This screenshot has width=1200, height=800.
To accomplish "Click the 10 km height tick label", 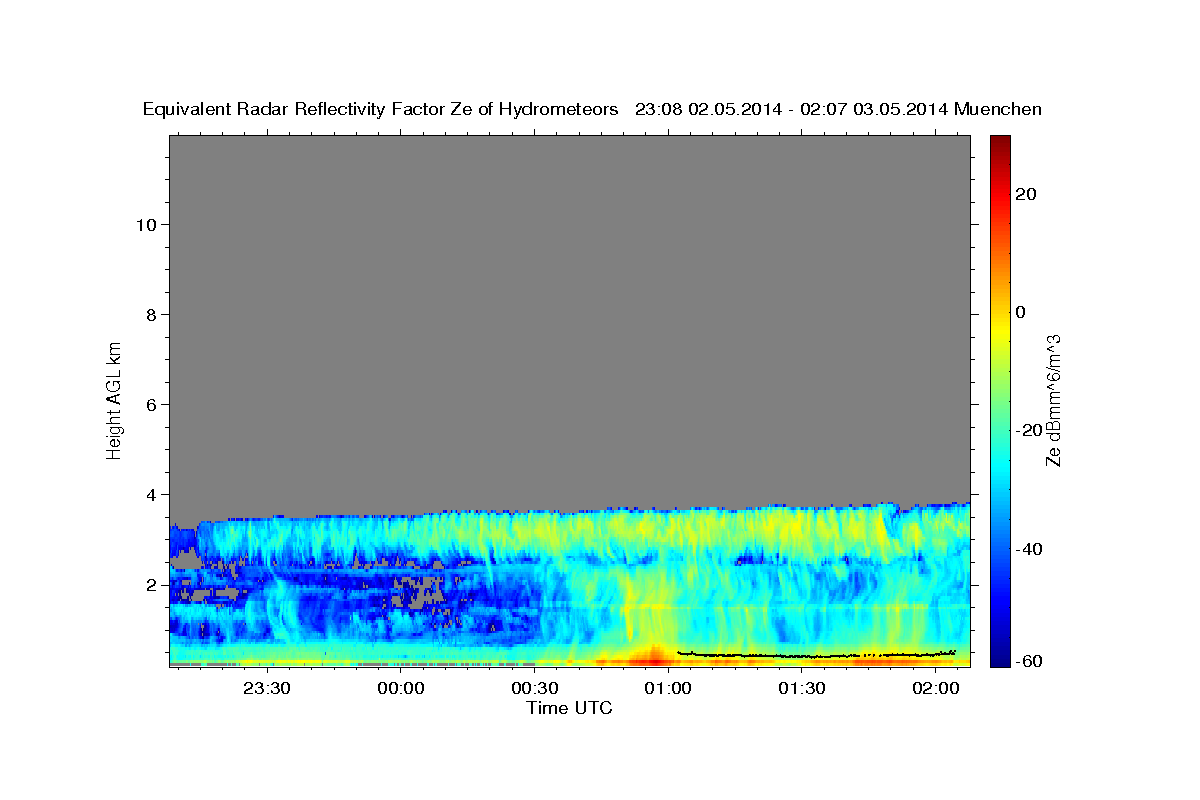I will tap(145, 224).
